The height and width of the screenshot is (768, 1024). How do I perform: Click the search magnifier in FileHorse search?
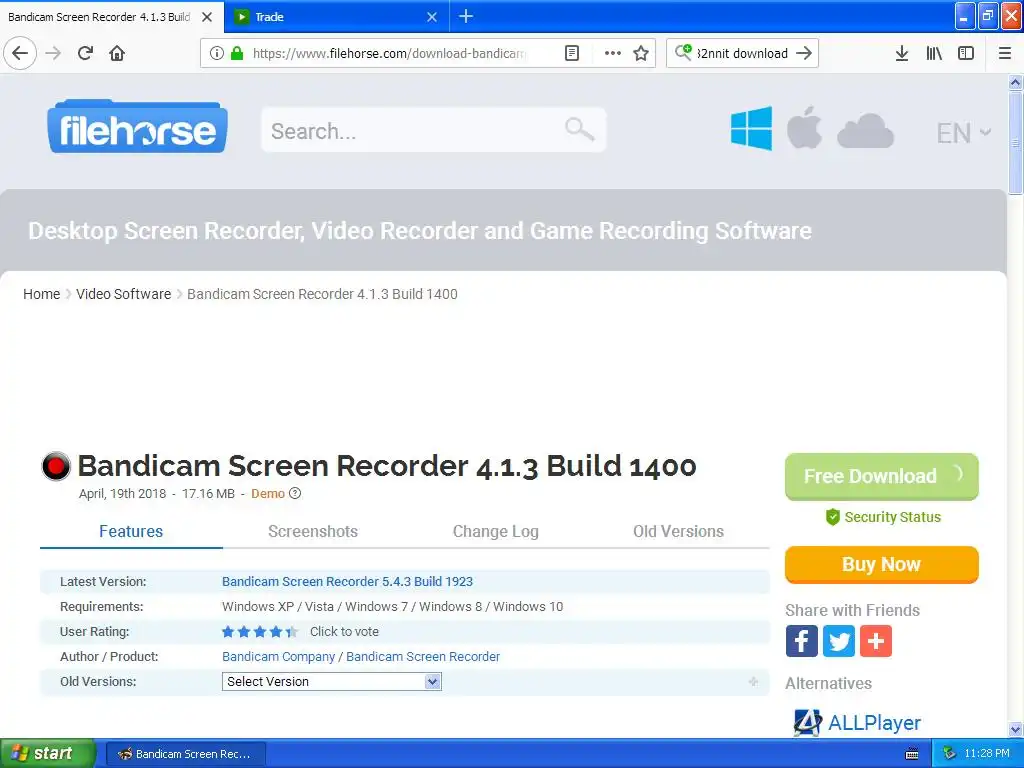tap(579, 129)
